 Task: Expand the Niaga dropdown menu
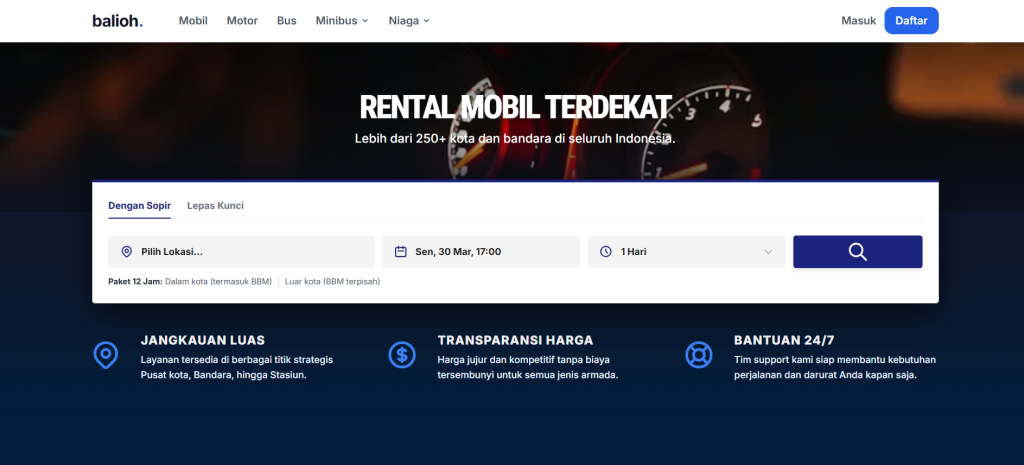click(x=410, y=20)
